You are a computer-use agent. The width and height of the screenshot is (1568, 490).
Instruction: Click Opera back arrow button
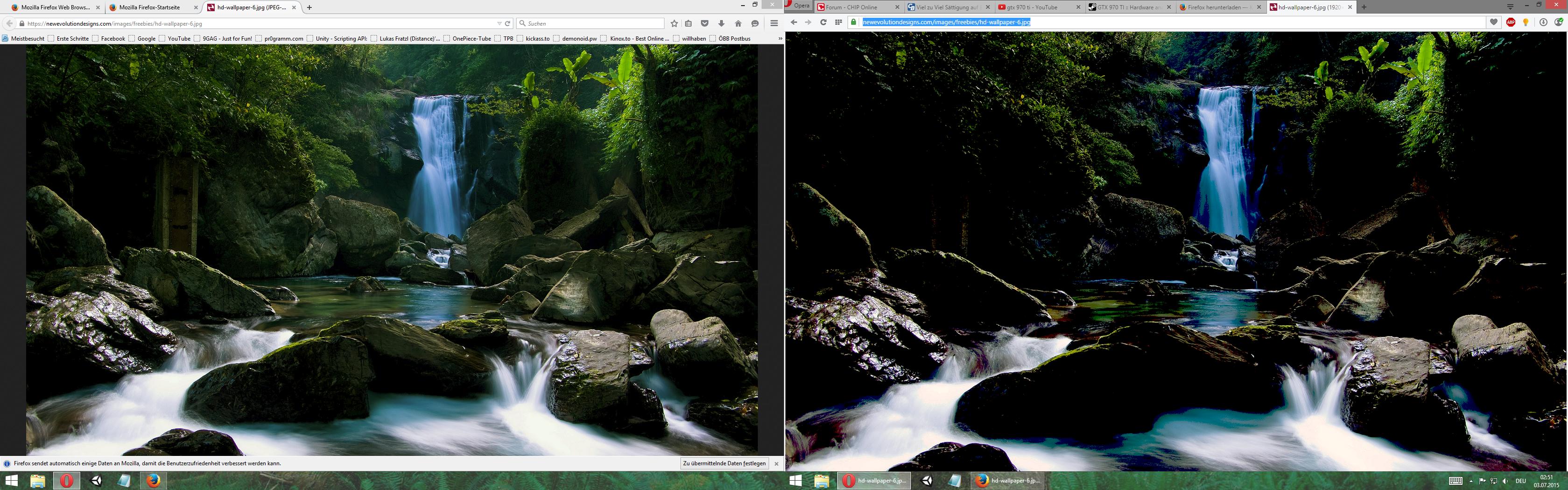tap(794, 22)
